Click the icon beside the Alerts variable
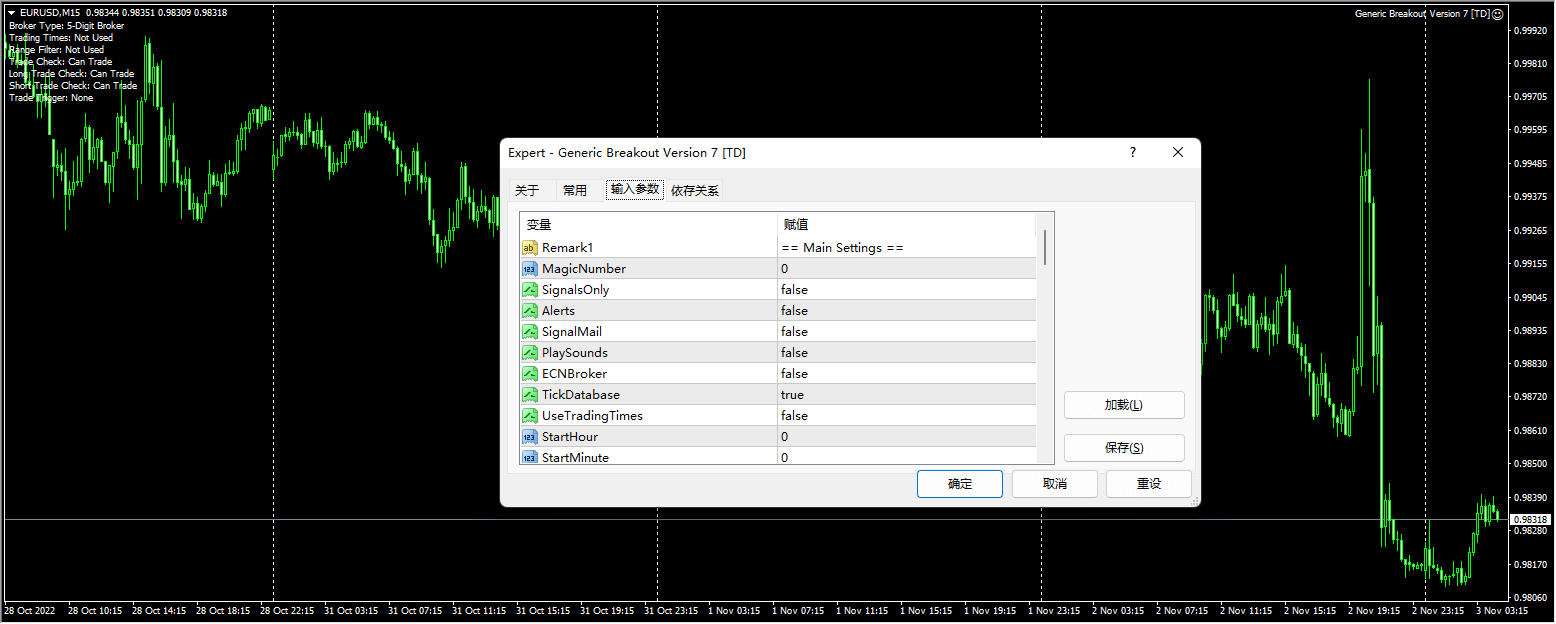The width and height of the screenshot is (1556, 624). (530, 311)
